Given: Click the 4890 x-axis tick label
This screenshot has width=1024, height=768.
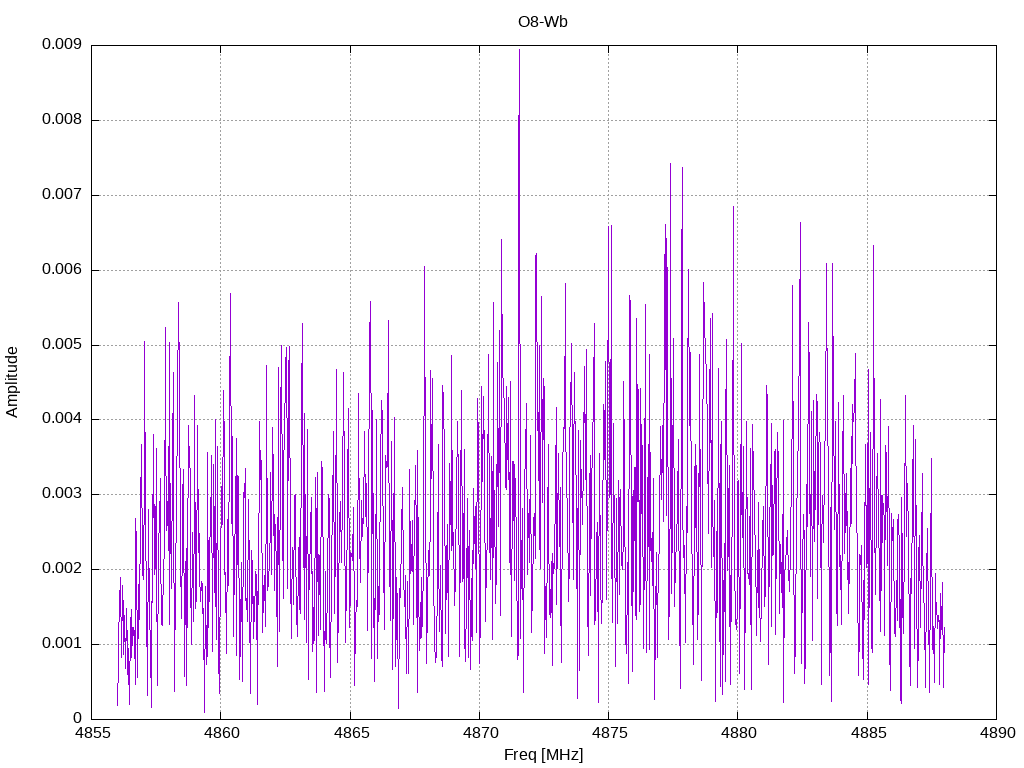Looking at the screenshot, I should pyautogui.click(x=997, y=733).
